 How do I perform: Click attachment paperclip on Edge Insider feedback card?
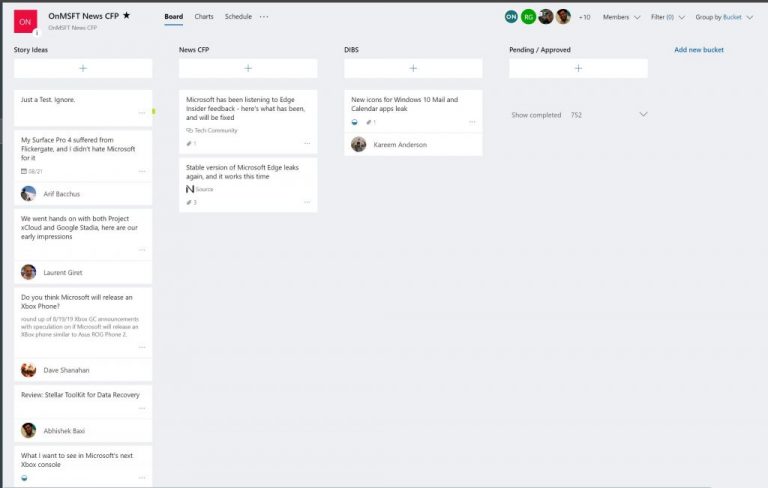click(x=189, y=144)
